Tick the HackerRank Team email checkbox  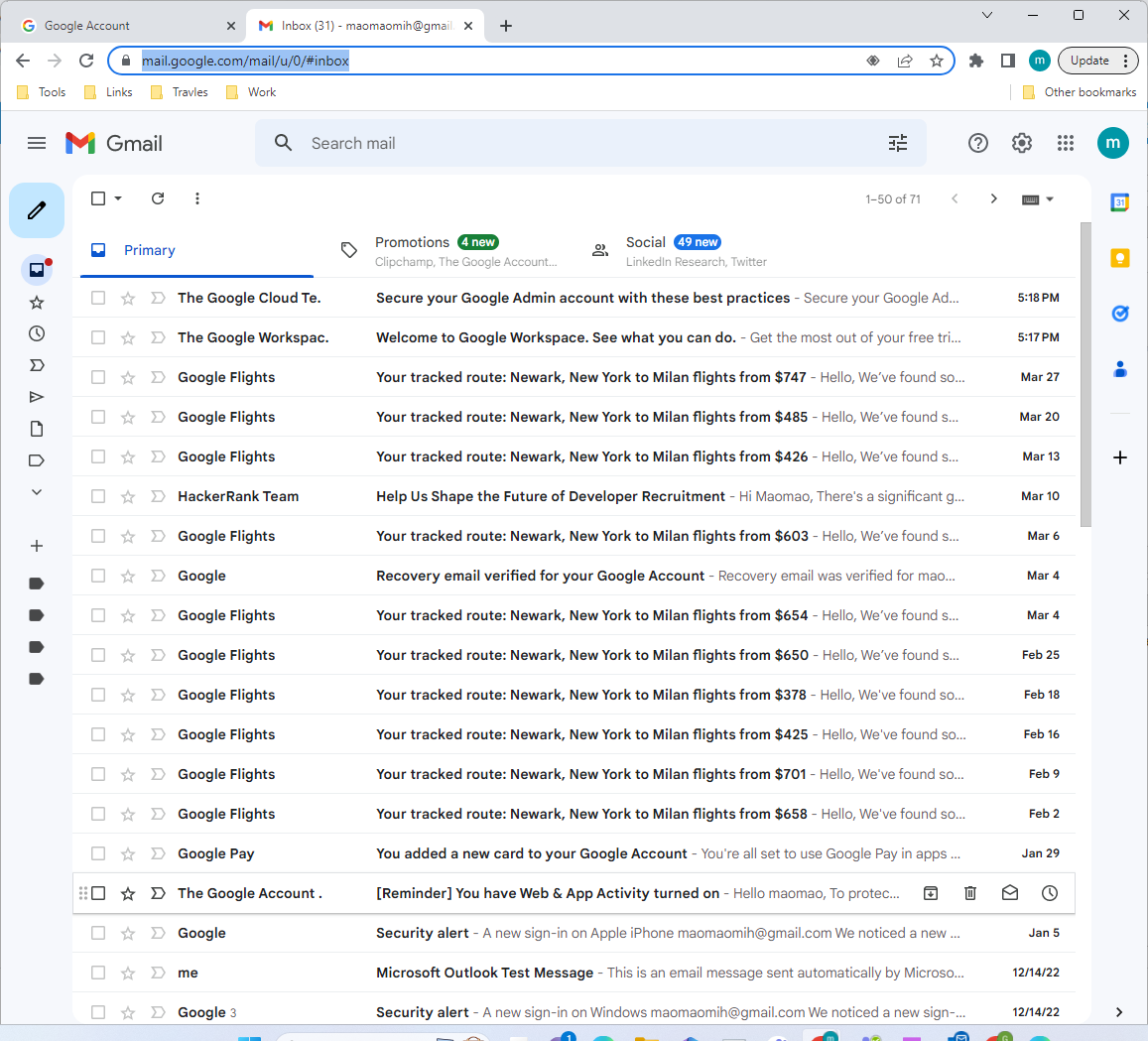click(98, 496)
